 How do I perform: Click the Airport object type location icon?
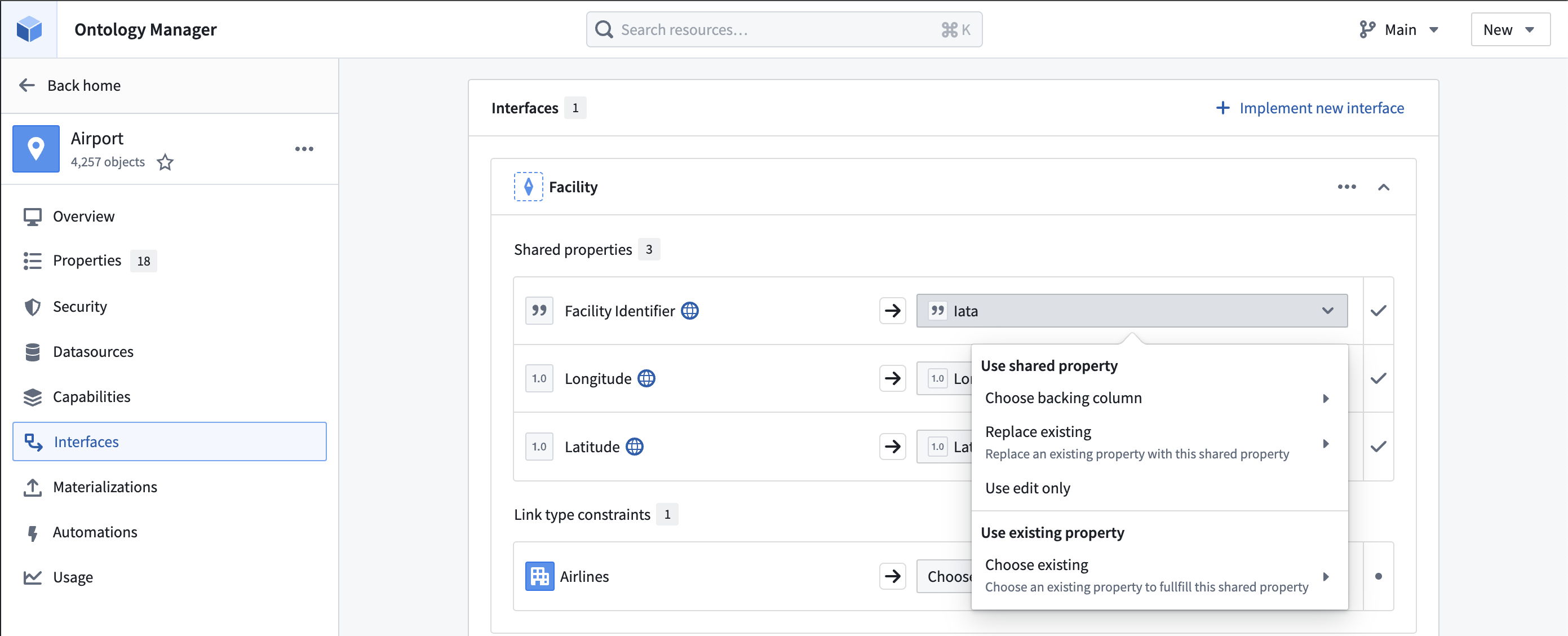click(36, 149)
